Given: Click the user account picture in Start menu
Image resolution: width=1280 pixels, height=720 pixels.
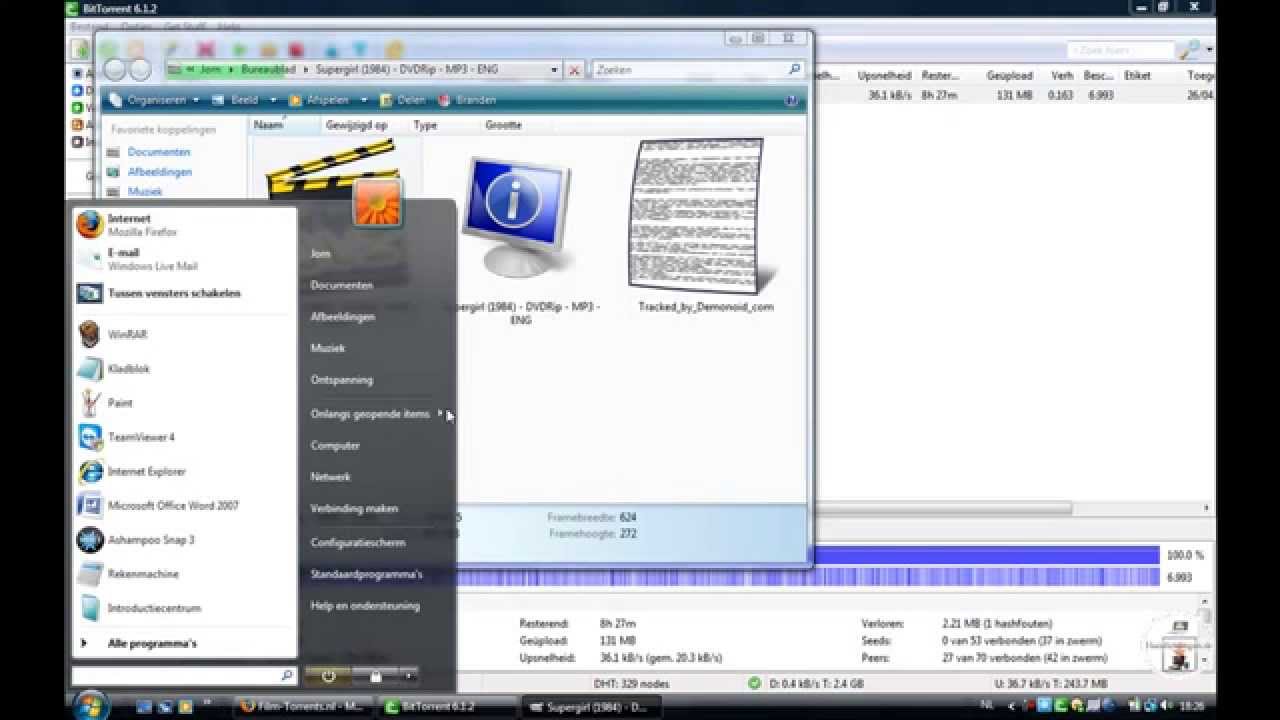Looking at the screenshot, I should (377, 203).
